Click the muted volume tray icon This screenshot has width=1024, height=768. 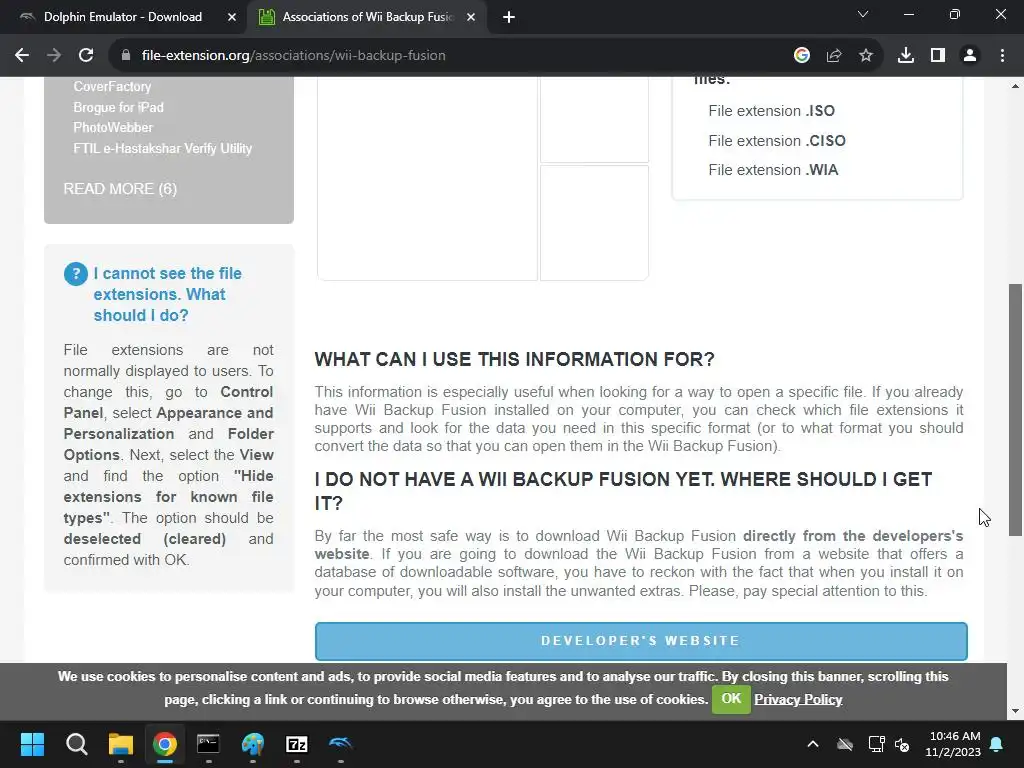[902, 744]
